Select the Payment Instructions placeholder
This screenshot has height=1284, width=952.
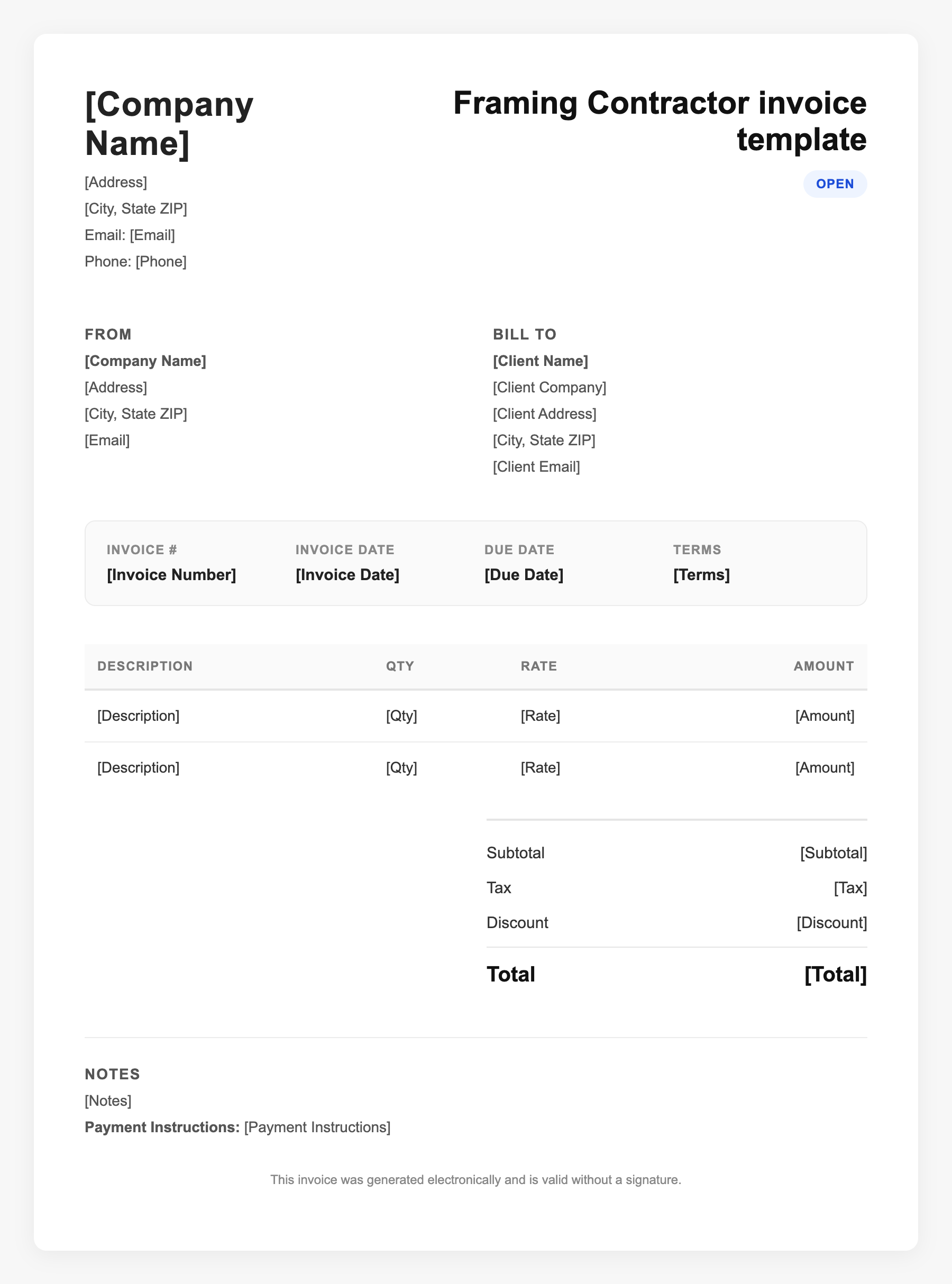(317, 1127)
